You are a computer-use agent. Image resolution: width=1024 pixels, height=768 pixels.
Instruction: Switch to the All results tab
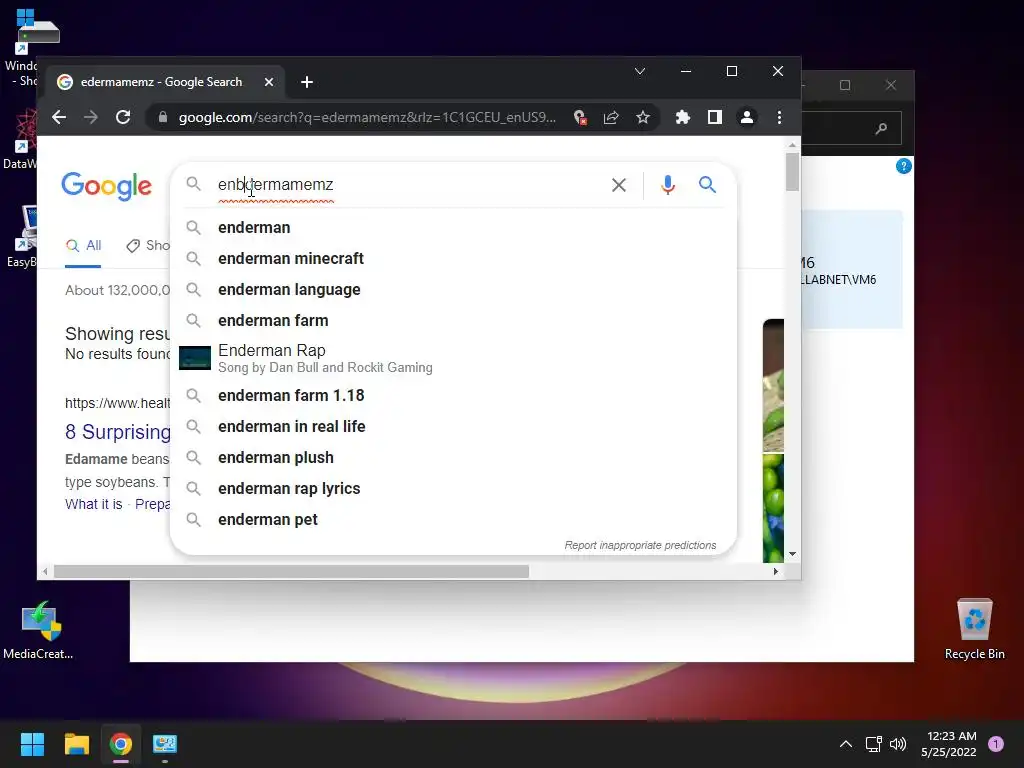(83, 246)
